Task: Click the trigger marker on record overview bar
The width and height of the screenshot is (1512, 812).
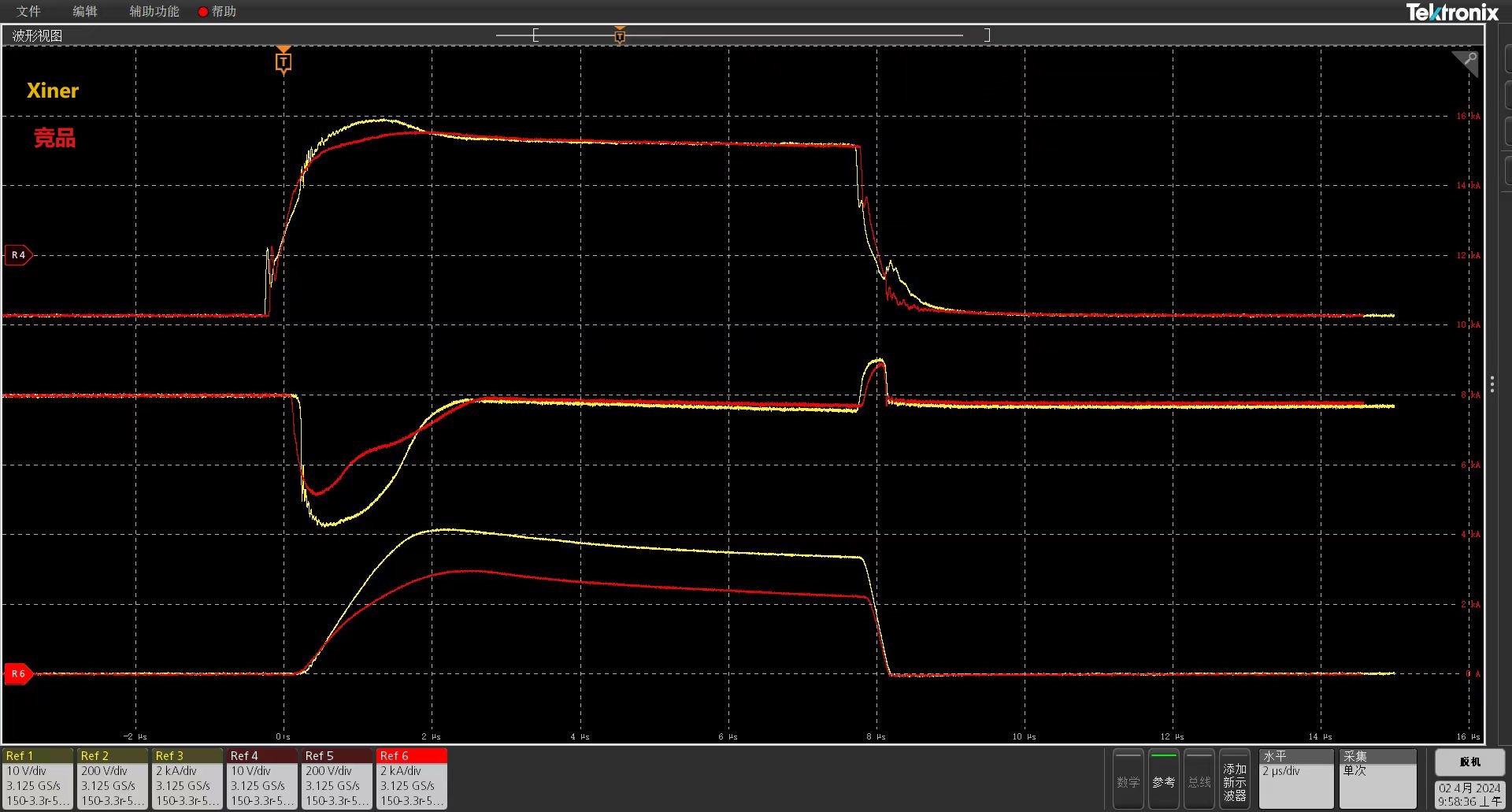Action: pyautogui.click(x=620, y=35)
